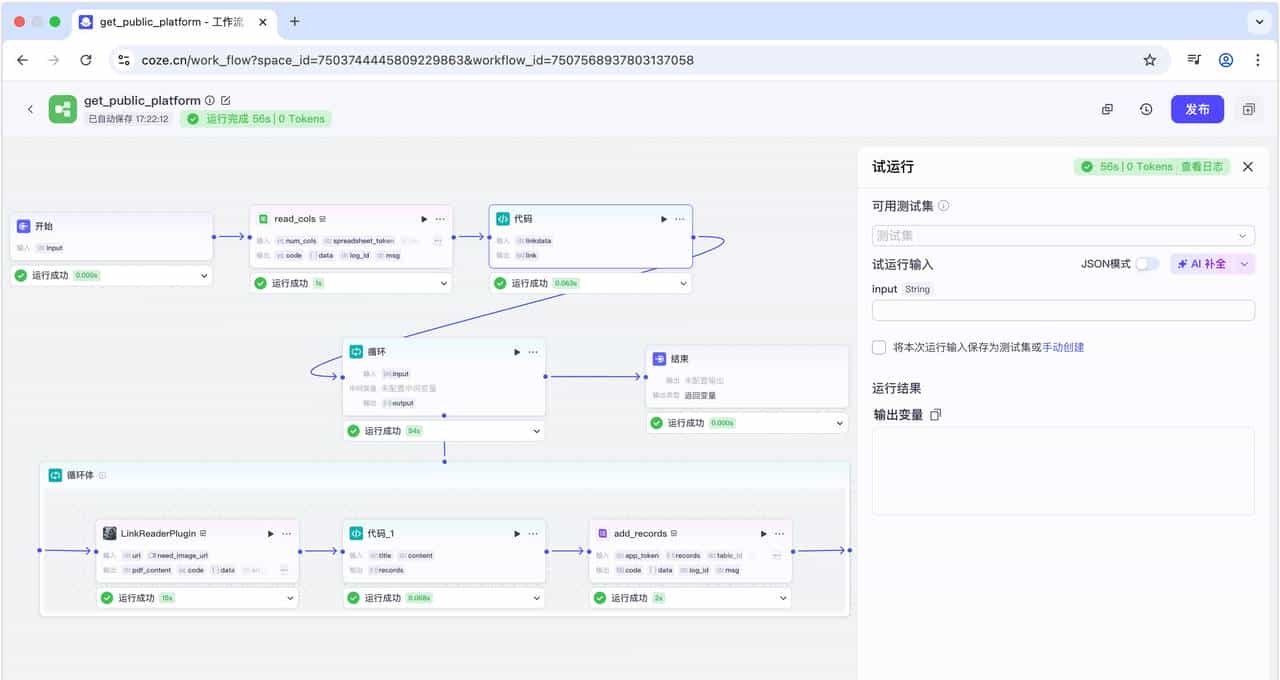Open the resource panel icon at top right

point(1249,109)
